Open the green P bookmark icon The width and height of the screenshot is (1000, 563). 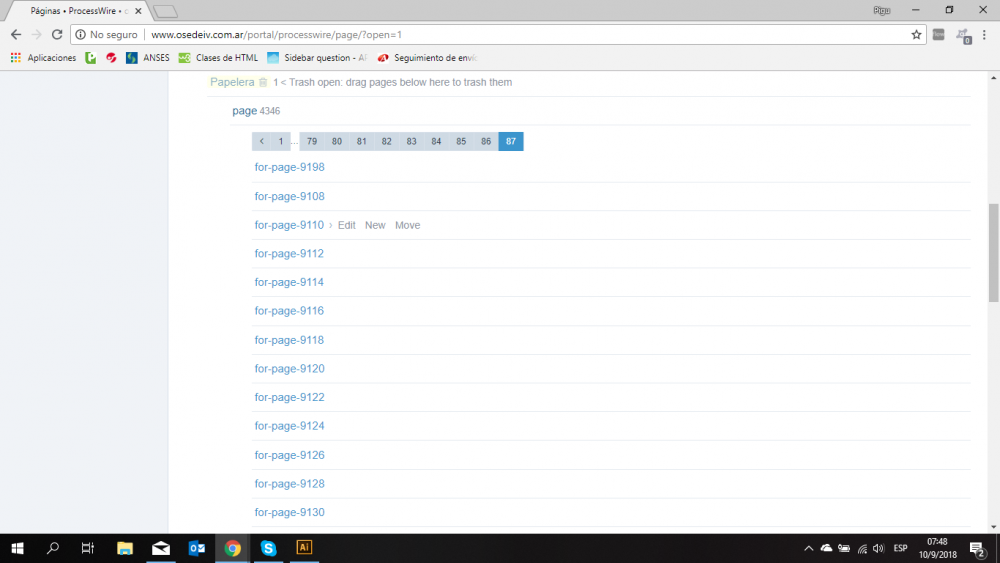coord(91,57)
